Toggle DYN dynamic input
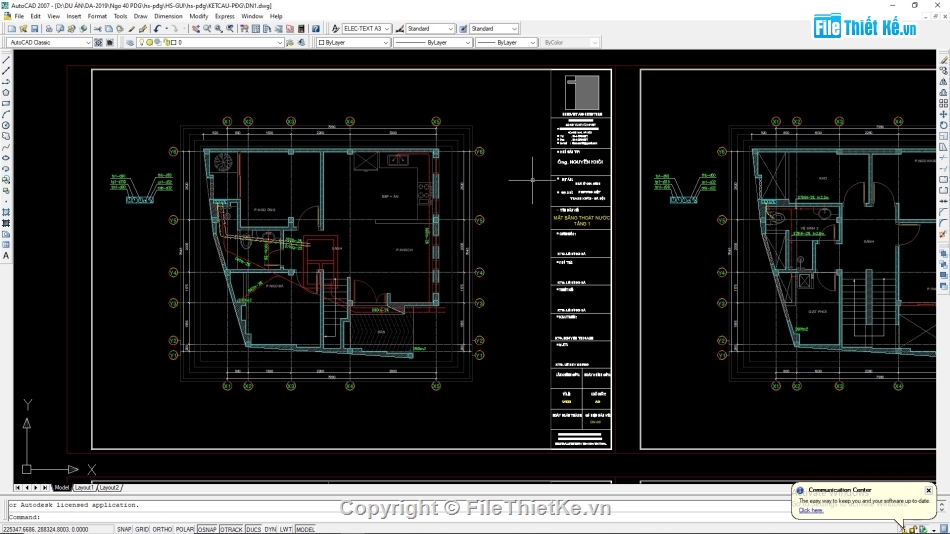The width and height of the screenshot is (950, 534). click(x=270, y=529)
